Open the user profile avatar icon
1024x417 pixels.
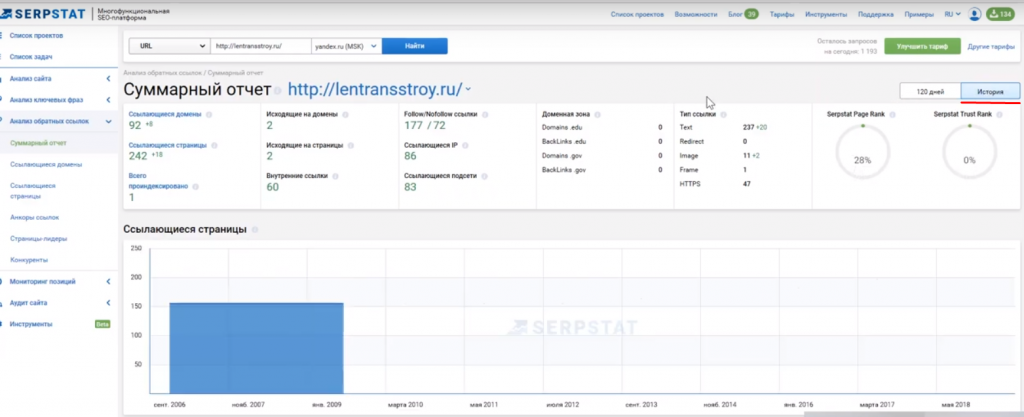pos(974,14)
